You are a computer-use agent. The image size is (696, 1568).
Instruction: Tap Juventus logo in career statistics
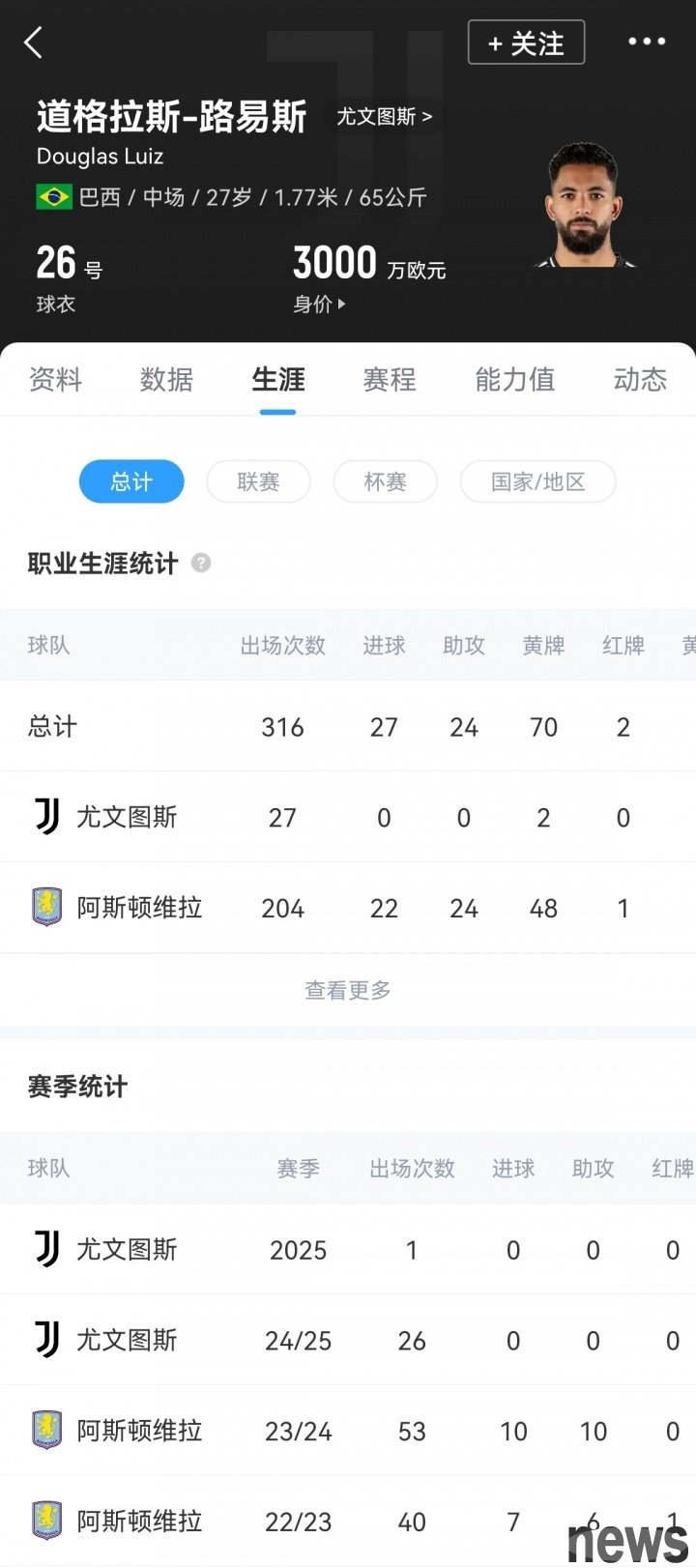coord(47,817)
